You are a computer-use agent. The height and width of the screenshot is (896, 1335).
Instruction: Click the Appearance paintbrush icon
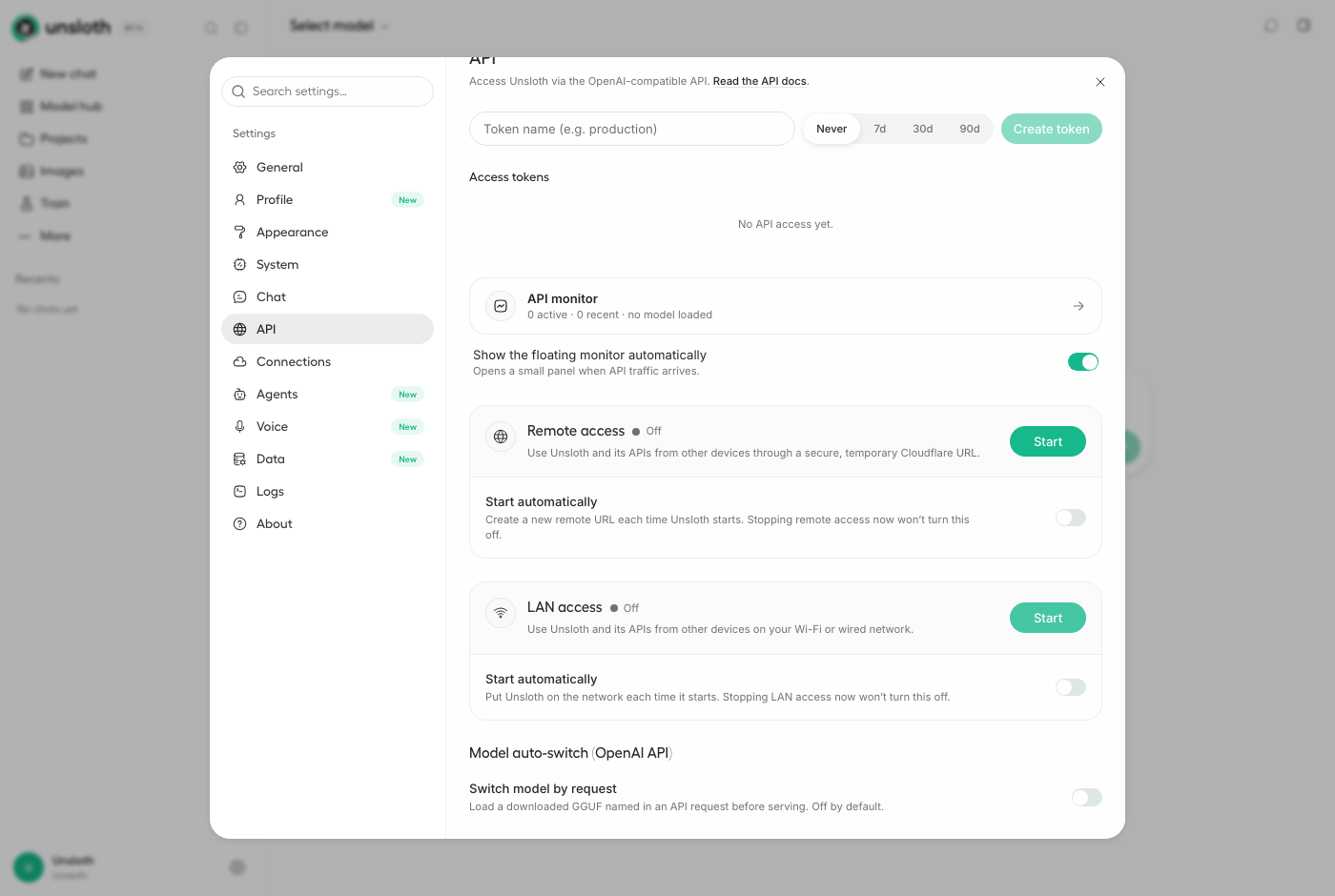pyautogui.click(x=240, y=232)
